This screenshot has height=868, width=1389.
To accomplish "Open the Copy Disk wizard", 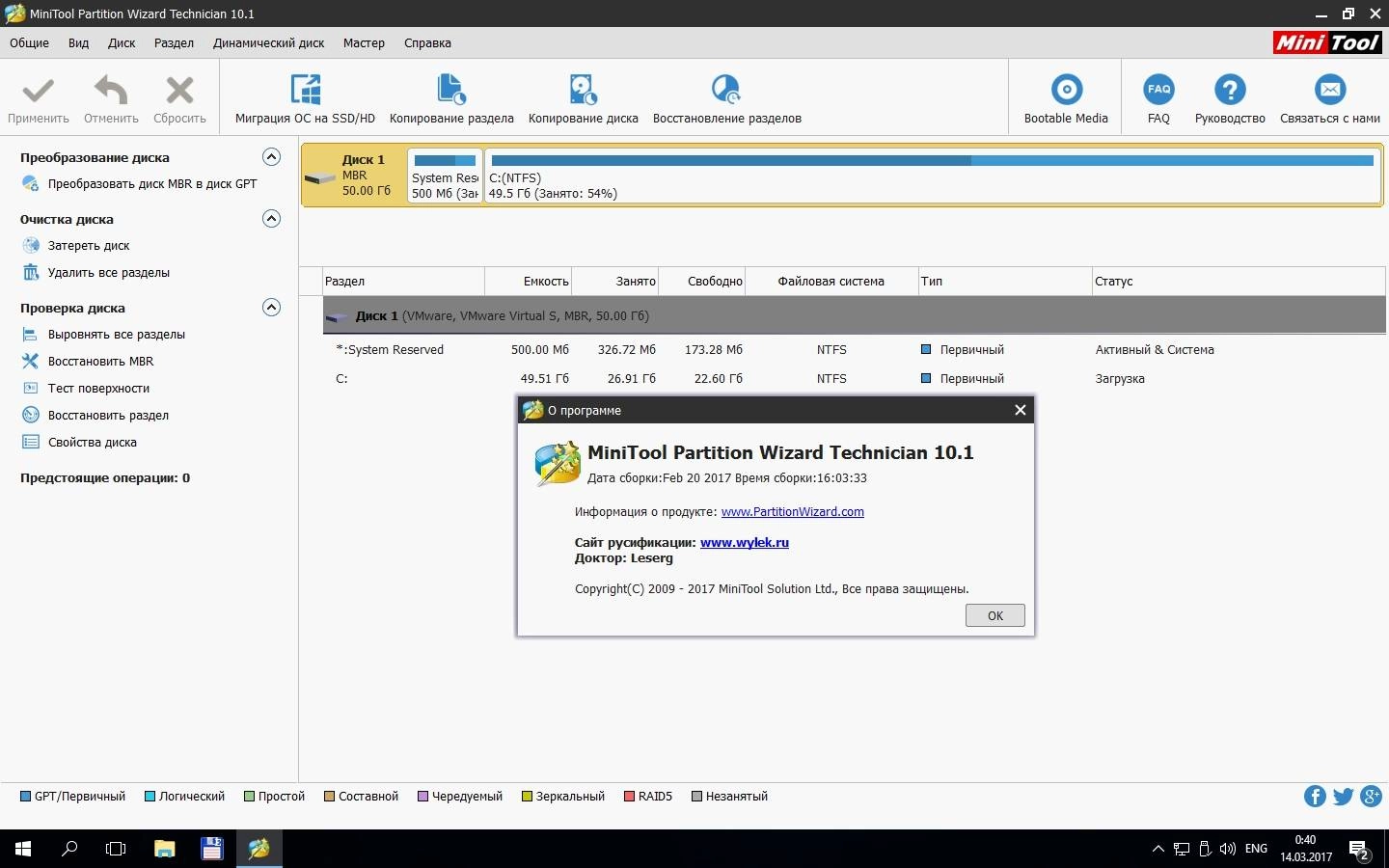I will [583, 98].
